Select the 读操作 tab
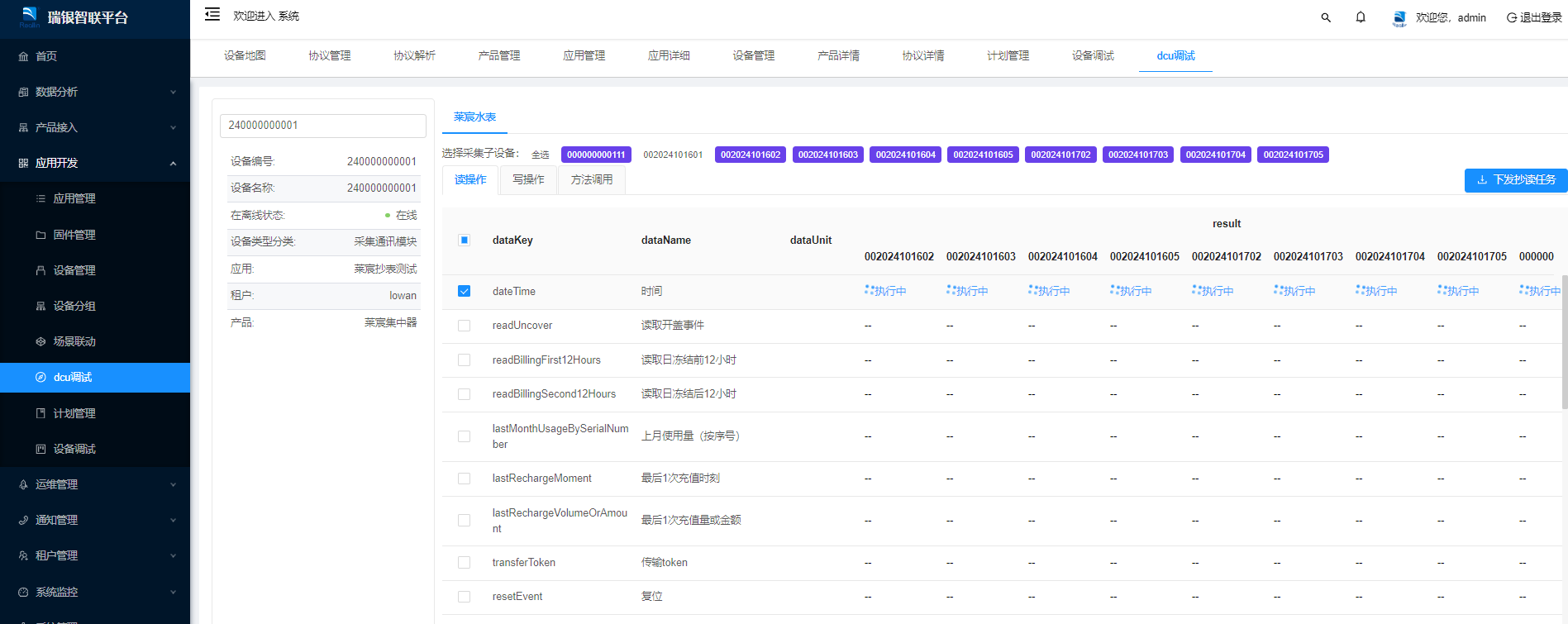 (x=470, y=179)
